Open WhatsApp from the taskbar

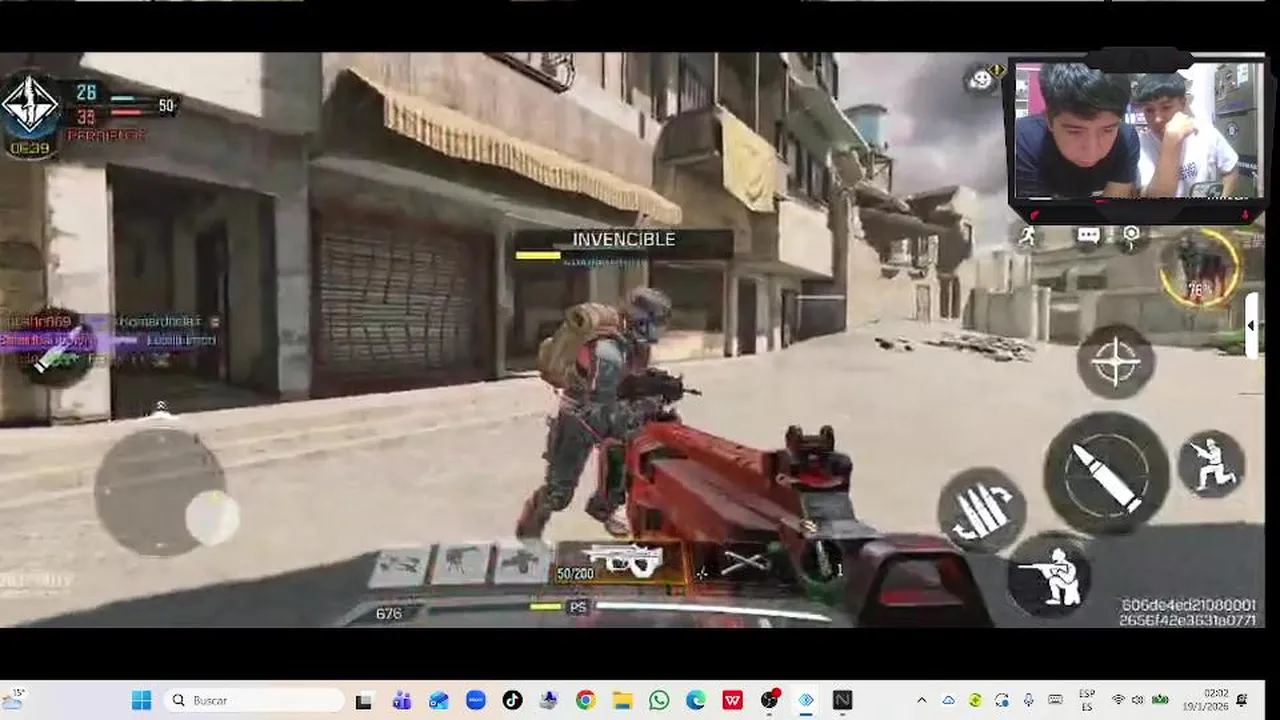pos(659,701)
